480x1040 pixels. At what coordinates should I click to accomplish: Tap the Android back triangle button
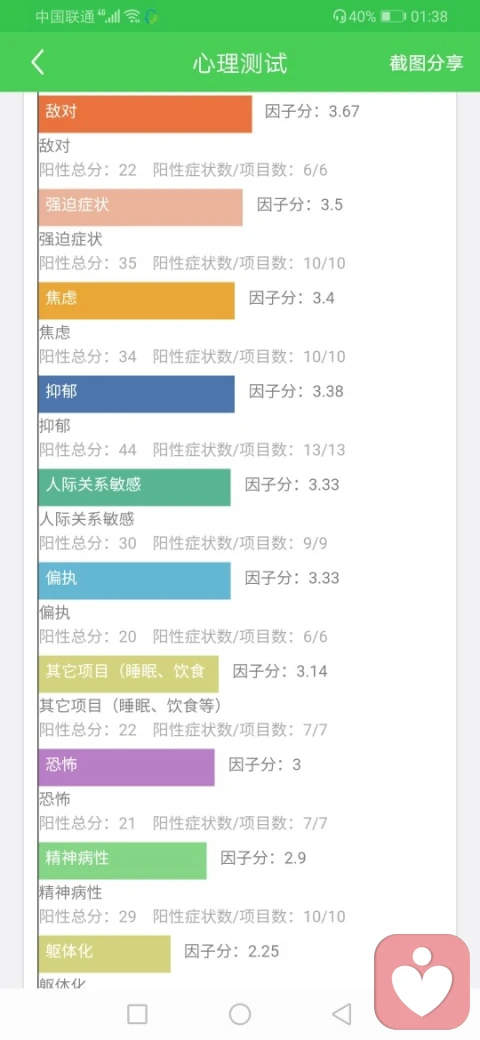(341, 1013)
